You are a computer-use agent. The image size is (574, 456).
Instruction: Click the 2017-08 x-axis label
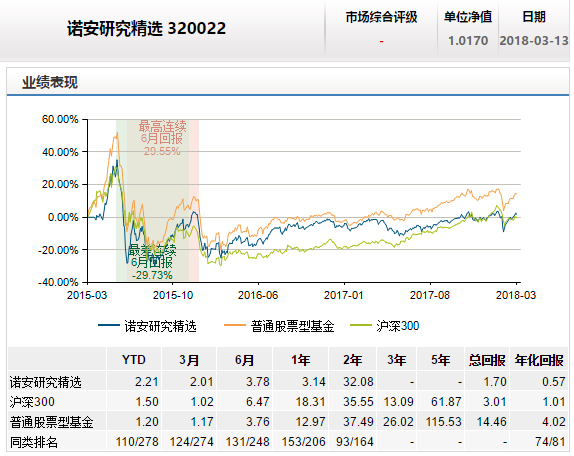(x=430, y=295)
